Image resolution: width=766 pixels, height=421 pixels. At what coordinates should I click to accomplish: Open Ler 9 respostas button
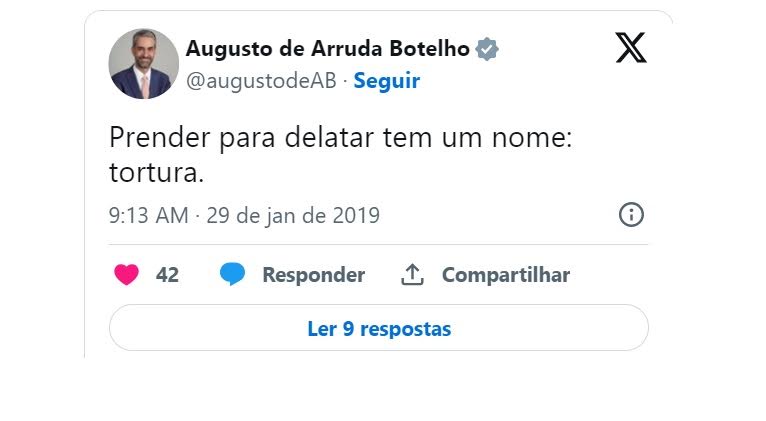(x=378, y=328)
